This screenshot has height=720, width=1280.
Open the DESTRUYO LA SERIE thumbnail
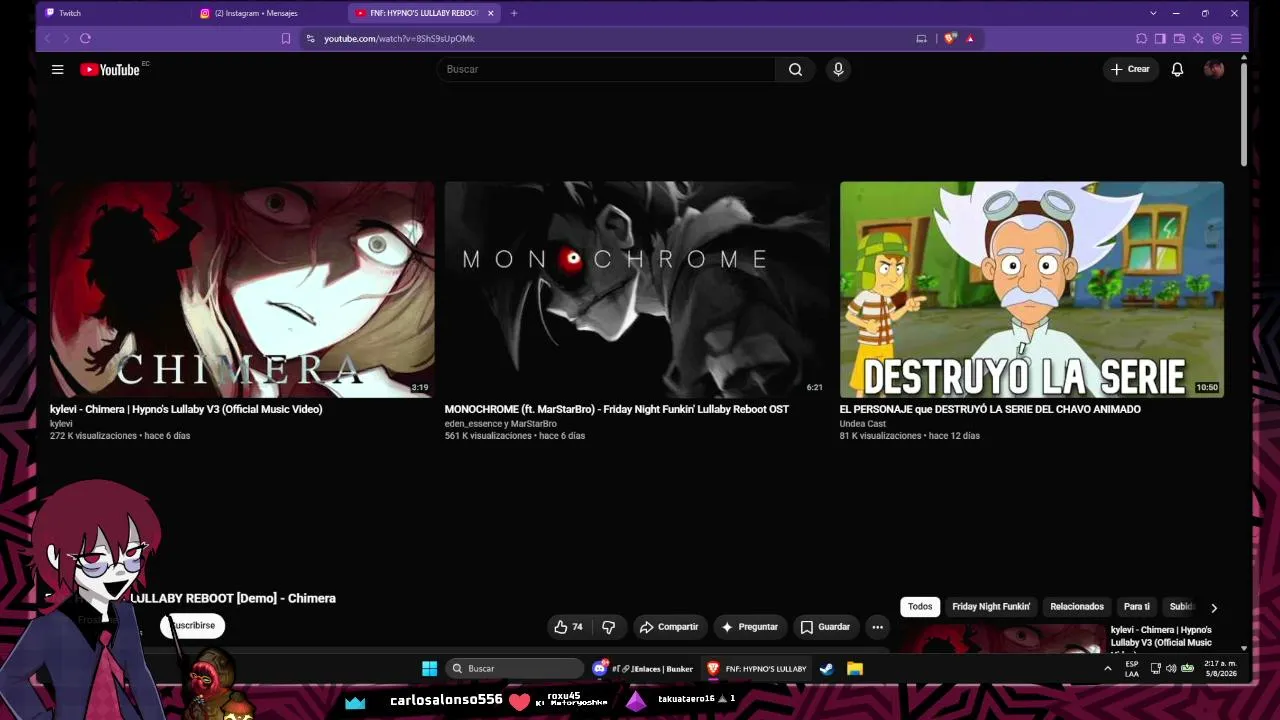pyautogui.click(x=1032, y=289)
